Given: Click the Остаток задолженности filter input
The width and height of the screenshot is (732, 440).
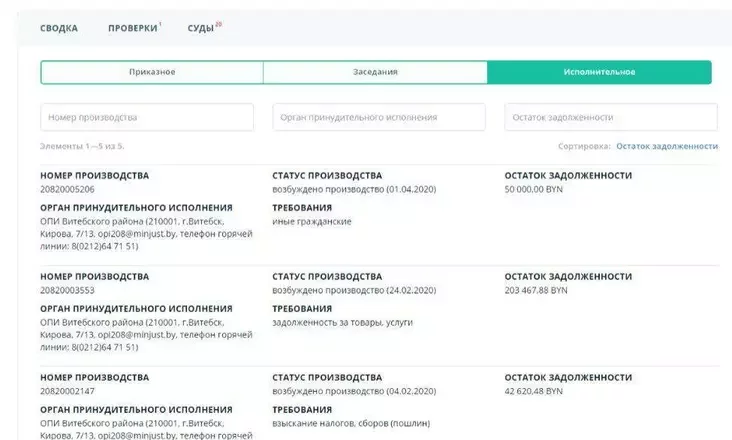Looking at the screenshot, I should [610, 117].
